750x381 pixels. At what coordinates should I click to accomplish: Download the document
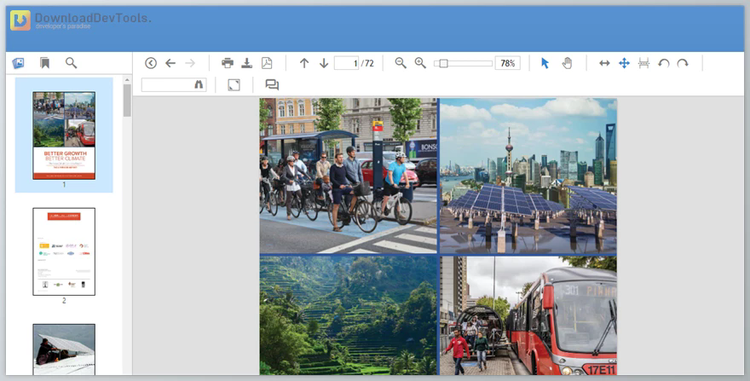247,63
